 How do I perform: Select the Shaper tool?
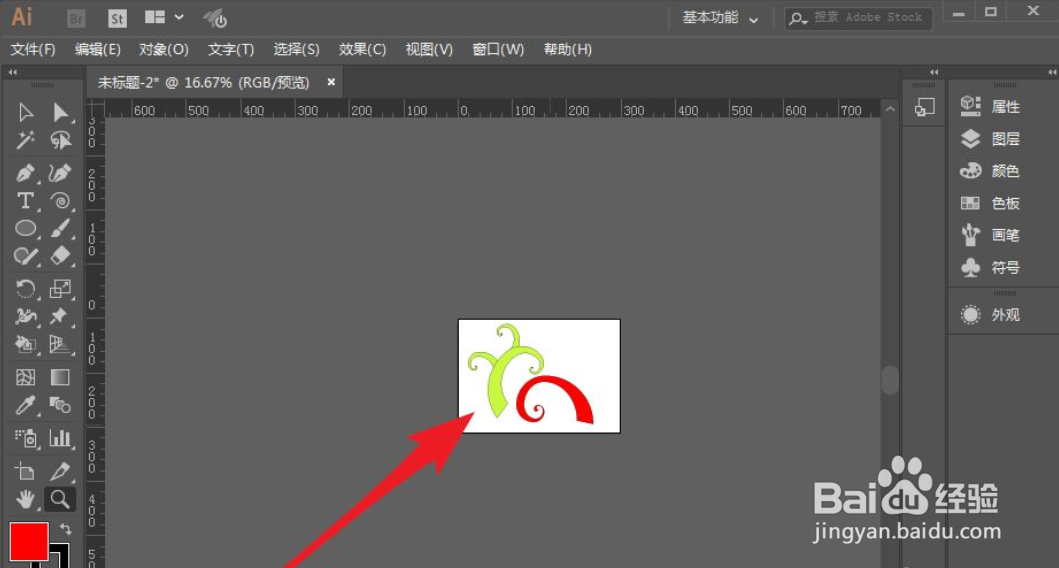[x=26, y=256]
